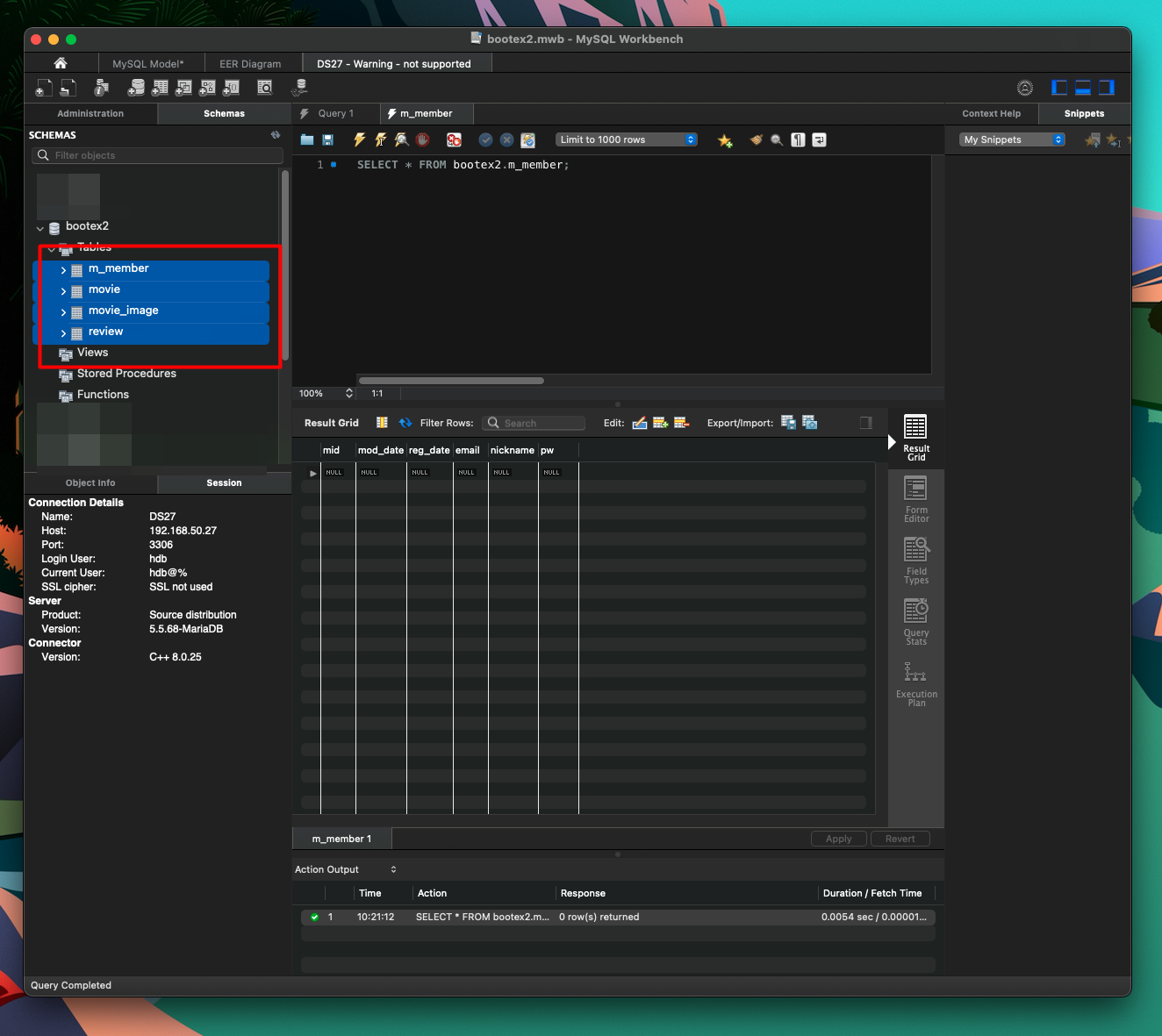Toggle the left sidebar panel
1162x1036 pixels.
point(1059,88)
